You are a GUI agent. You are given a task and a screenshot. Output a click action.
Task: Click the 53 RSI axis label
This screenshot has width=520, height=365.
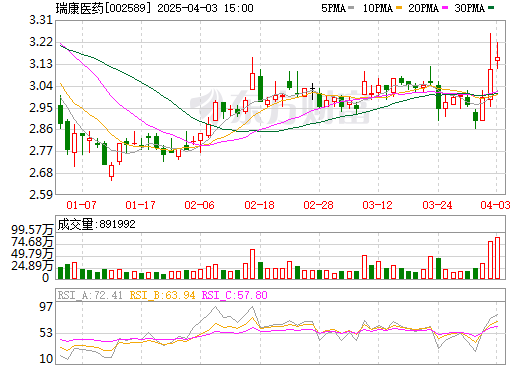point(46,333)
